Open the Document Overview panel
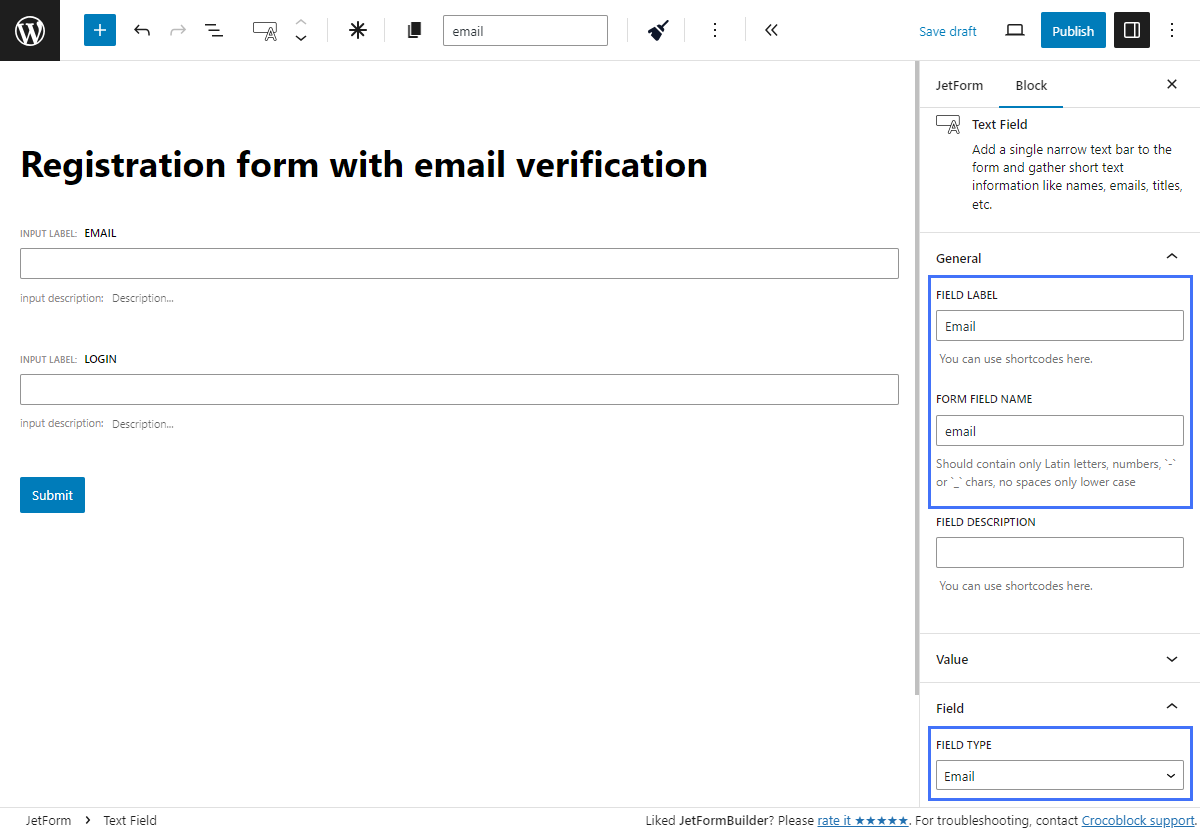This screenshot has width=1200, height=832. point(214,30)
